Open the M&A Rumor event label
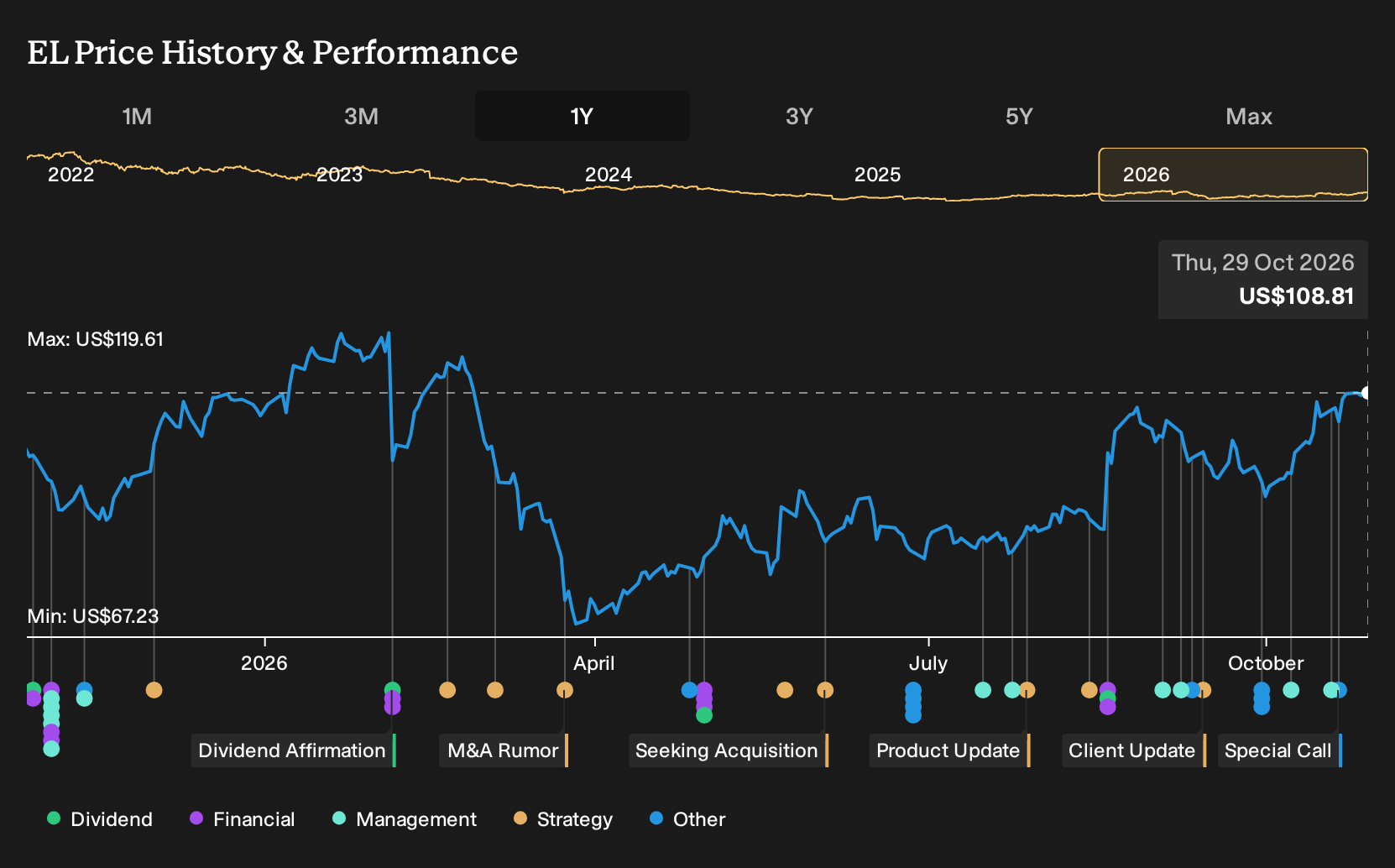 click(504, 750)
